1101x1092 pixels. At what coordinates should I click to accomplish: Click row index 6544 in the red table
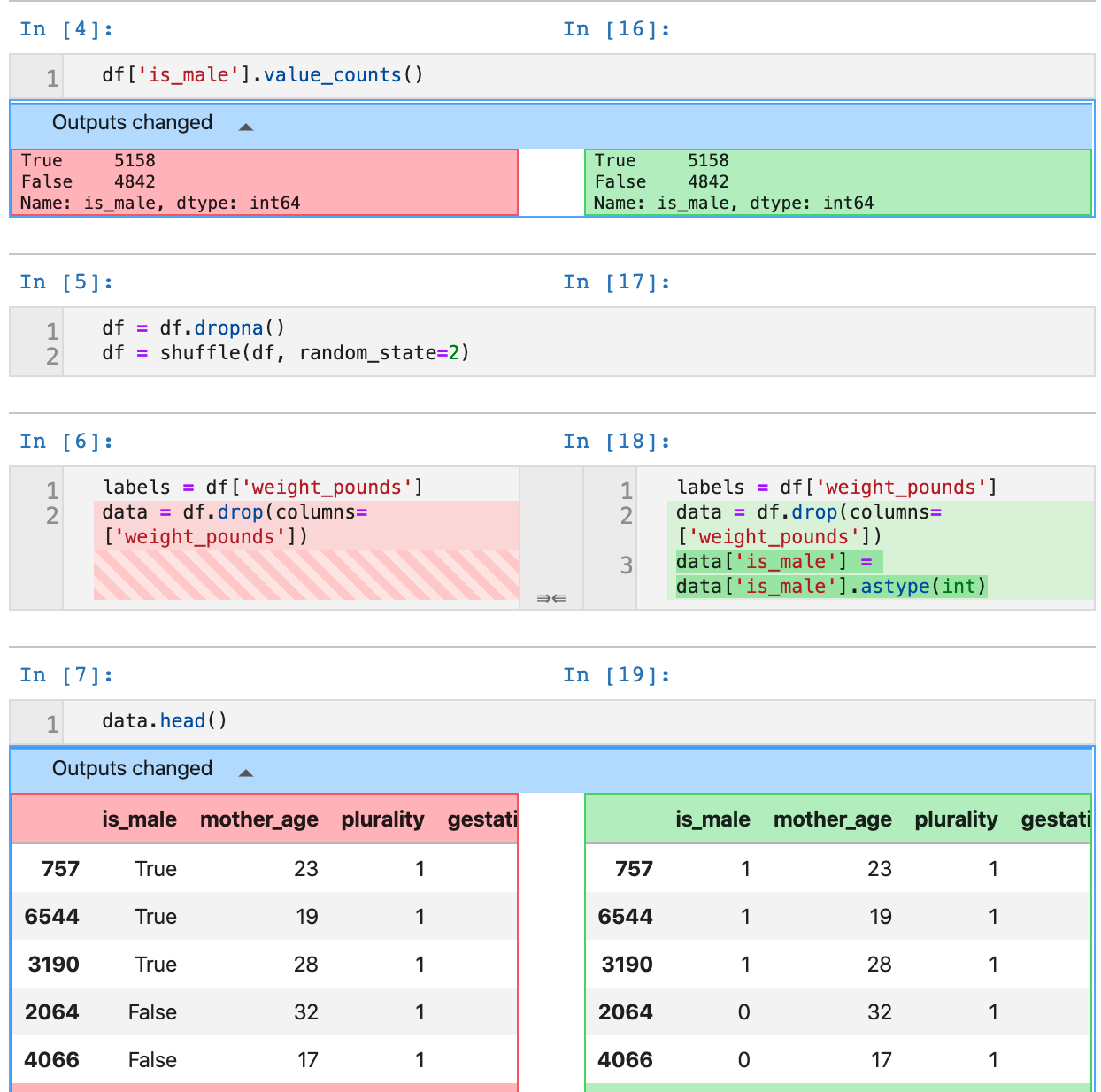coord(52,917)
